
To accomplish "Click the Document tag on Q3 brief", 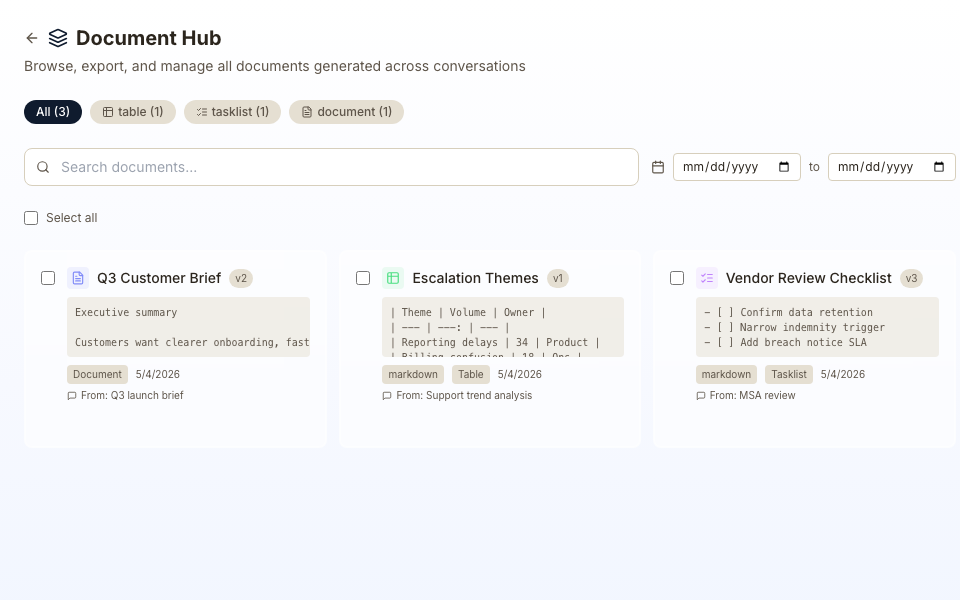I will click(97, 374).
